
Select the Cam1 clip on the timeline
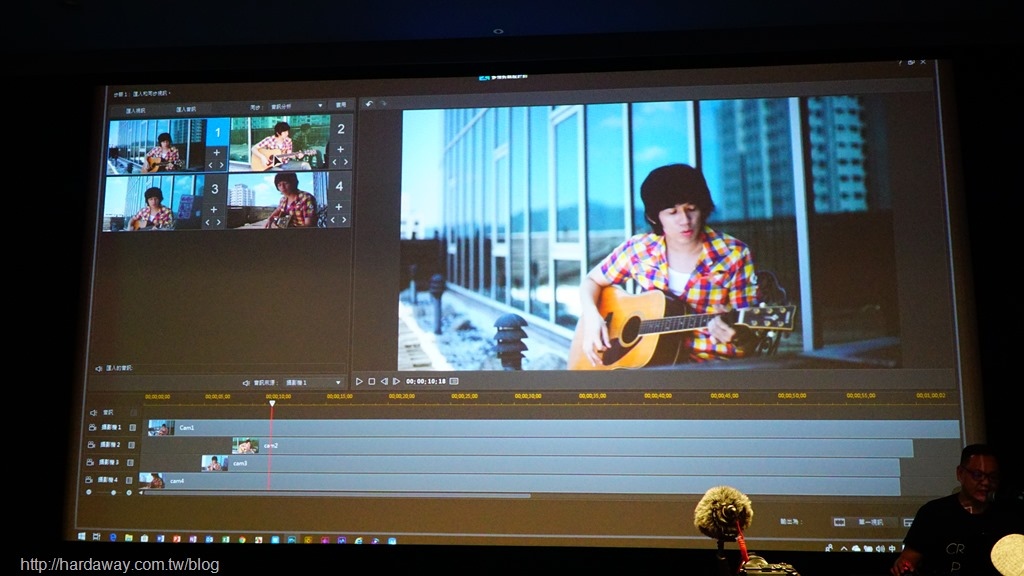pyautogui.click(x=554, y=428)
